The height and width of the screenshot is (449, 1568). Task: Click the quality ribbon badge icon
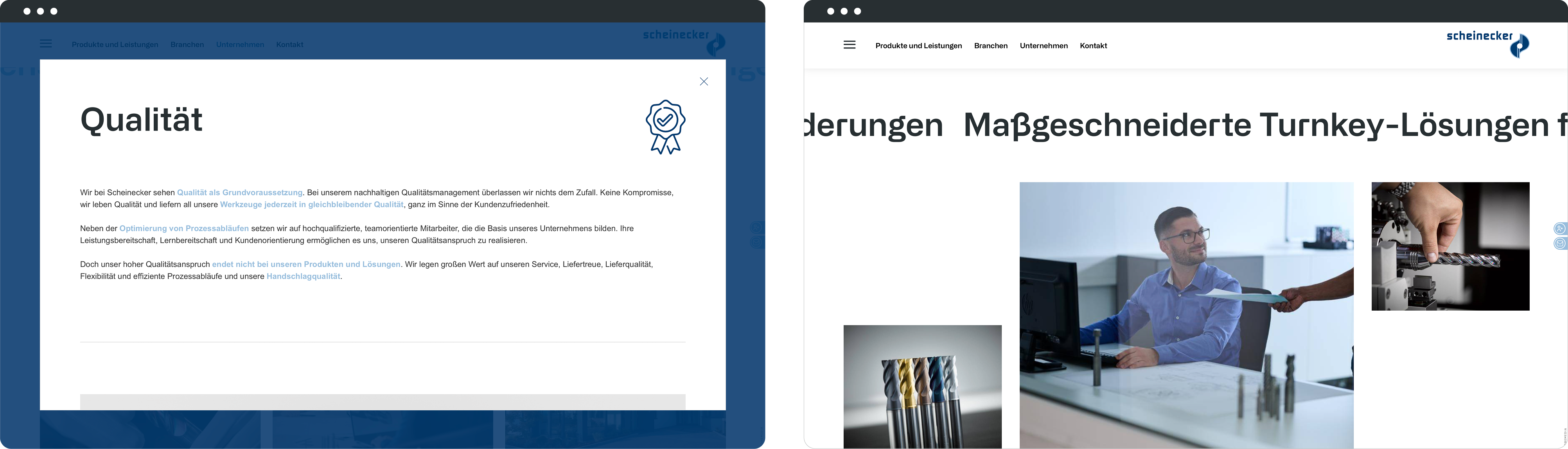[665, 127]
